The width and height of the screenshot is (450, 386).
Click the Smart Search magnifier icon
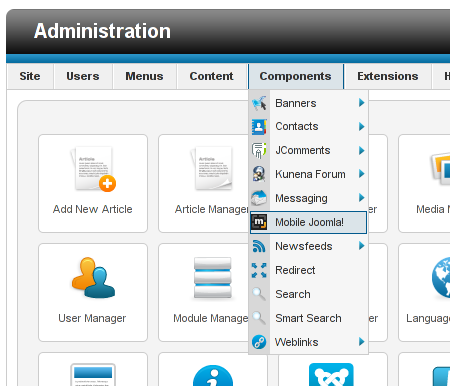pyautogui.click(x=259, y=318)
